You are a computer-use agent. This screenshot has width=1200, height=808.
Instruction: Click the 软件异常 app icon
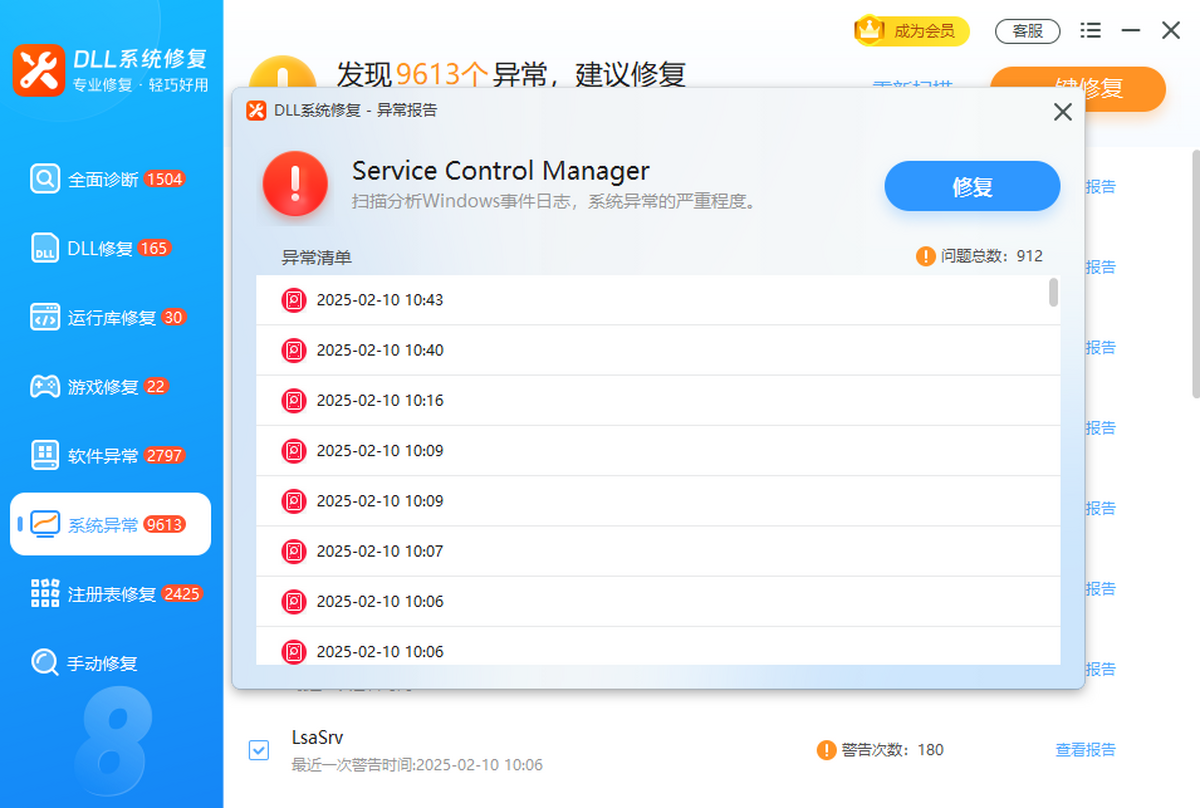45,455
